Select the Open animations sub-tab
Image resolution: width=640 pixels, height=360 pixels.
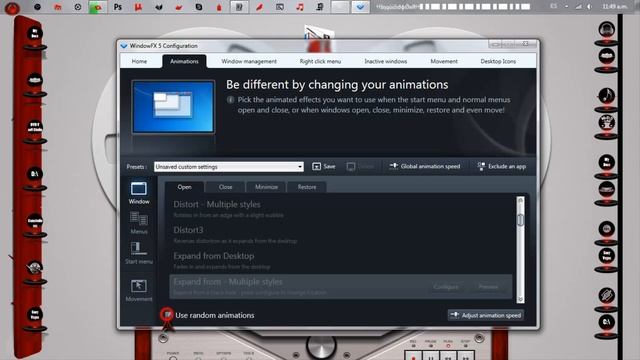tap(184, 187)
